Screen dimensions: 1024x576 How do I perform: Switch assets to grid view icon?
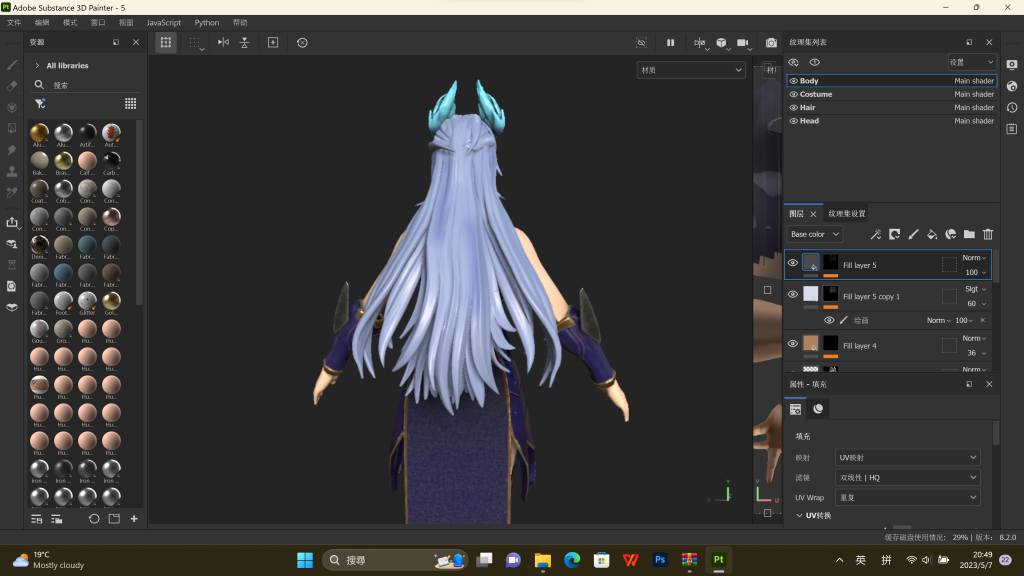pos(131,104)
